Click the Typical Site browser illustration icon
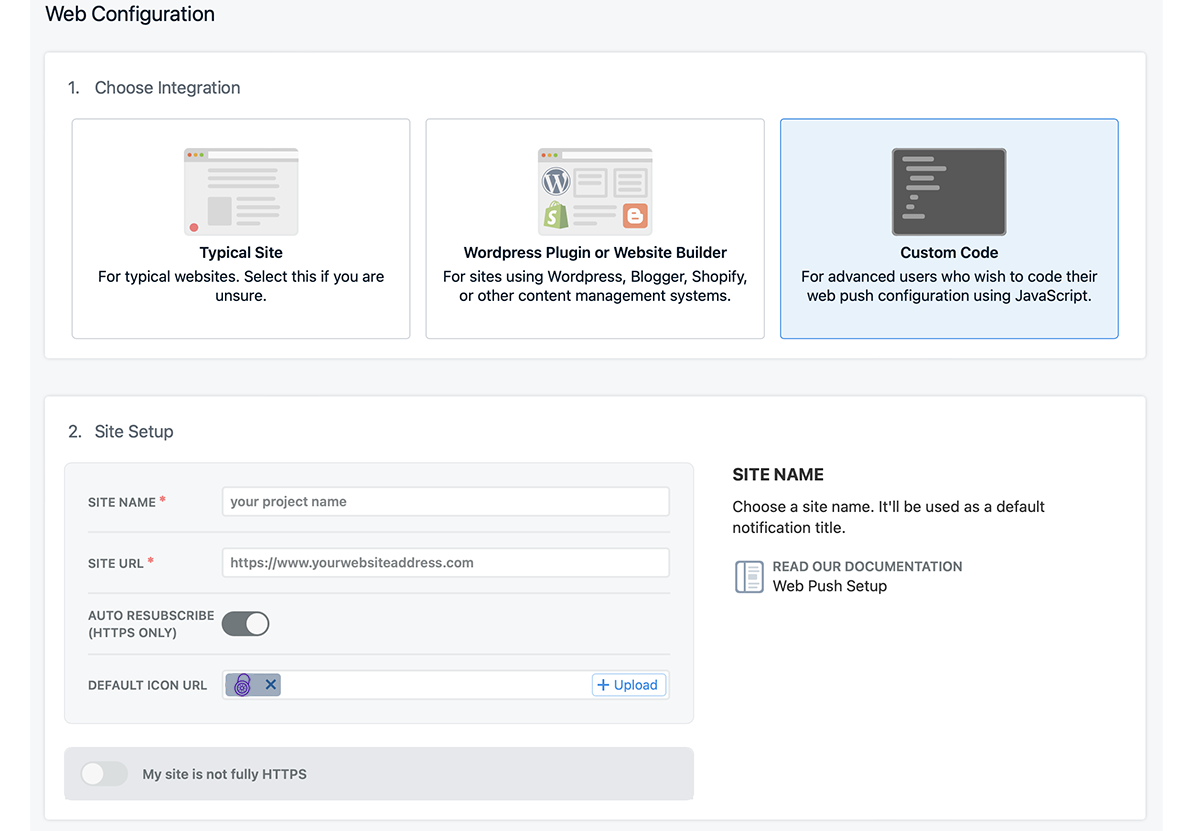Screen dimensions: 1200x831 pyautogui.click(x=241, y=191)
